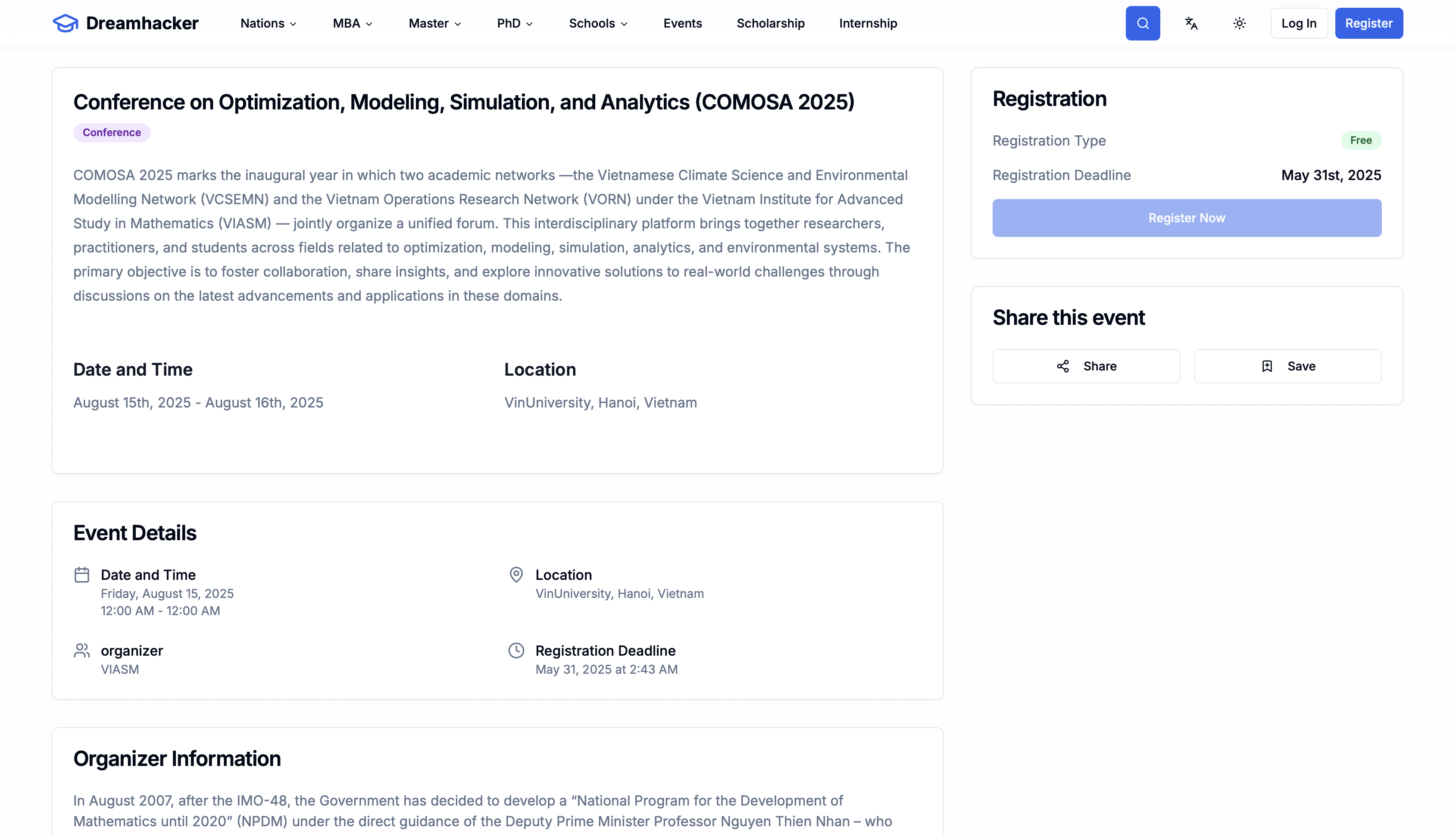Click the map pin Location icon
The width and height of the screenshot is (1456, 834).
click(x=516, y=575)
